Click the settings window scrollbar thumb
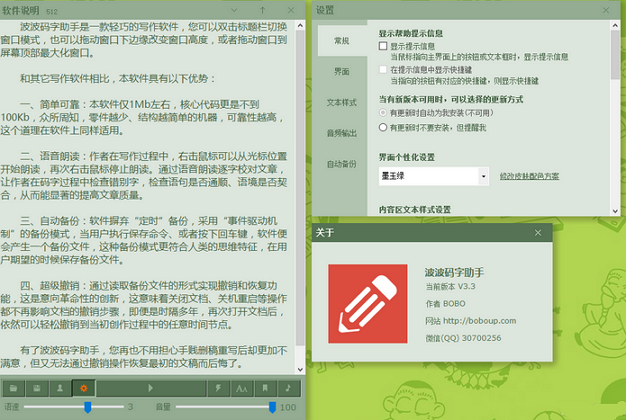Viewport: 626px width, 420px height. point(615,55)
